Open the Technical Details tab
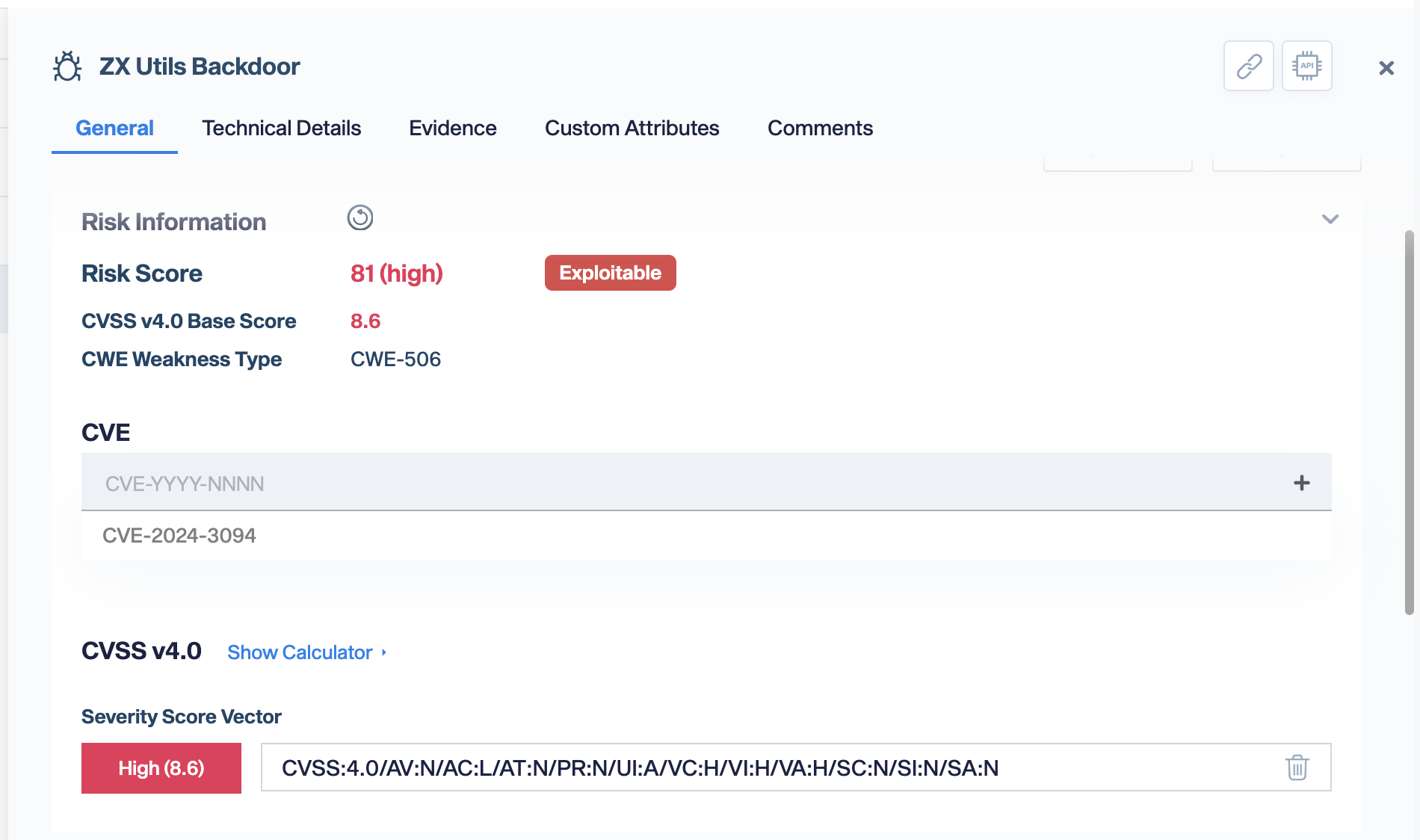 click(x=281, y=129)
